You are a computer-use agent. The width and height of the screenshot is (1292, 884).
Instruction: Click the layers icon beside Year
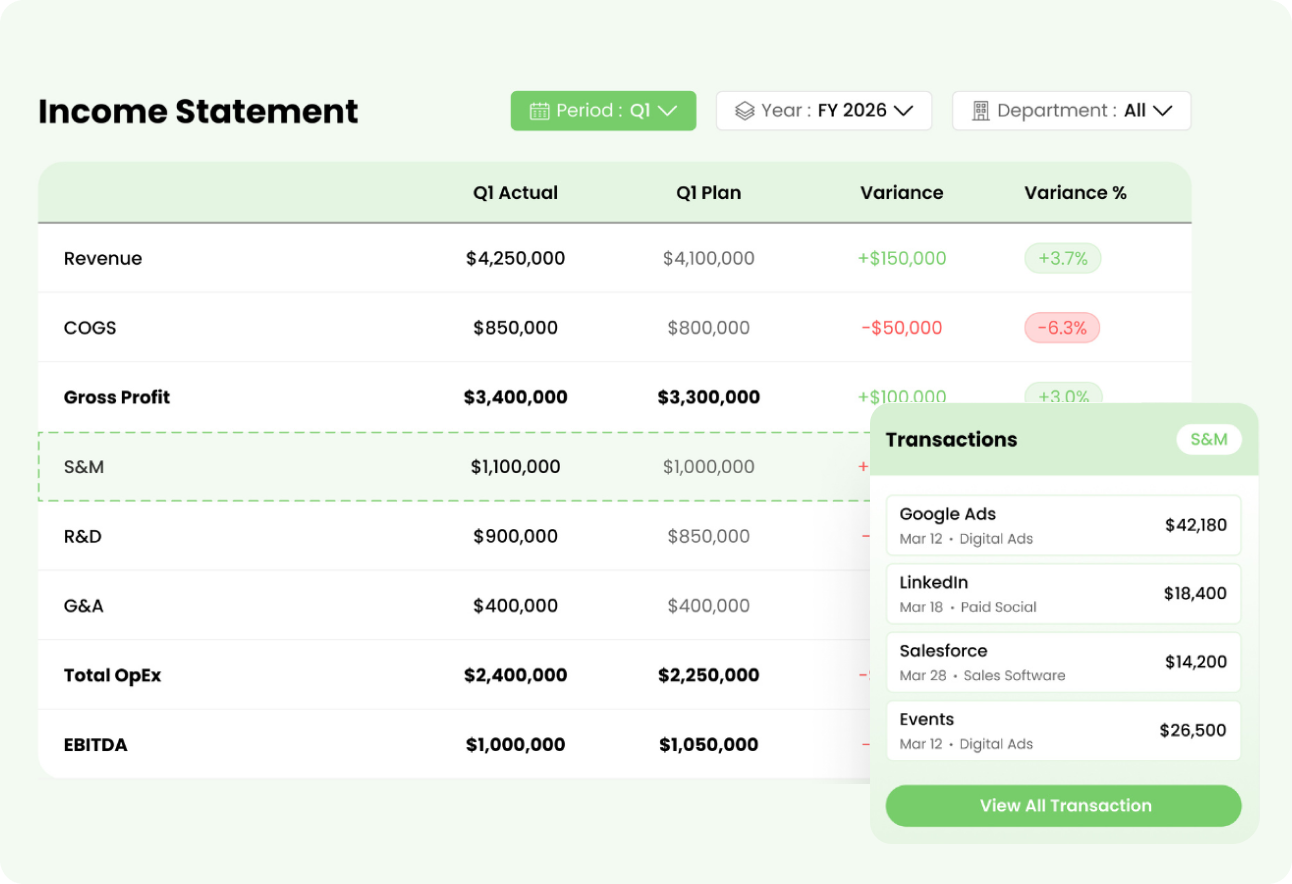point(744,111)
